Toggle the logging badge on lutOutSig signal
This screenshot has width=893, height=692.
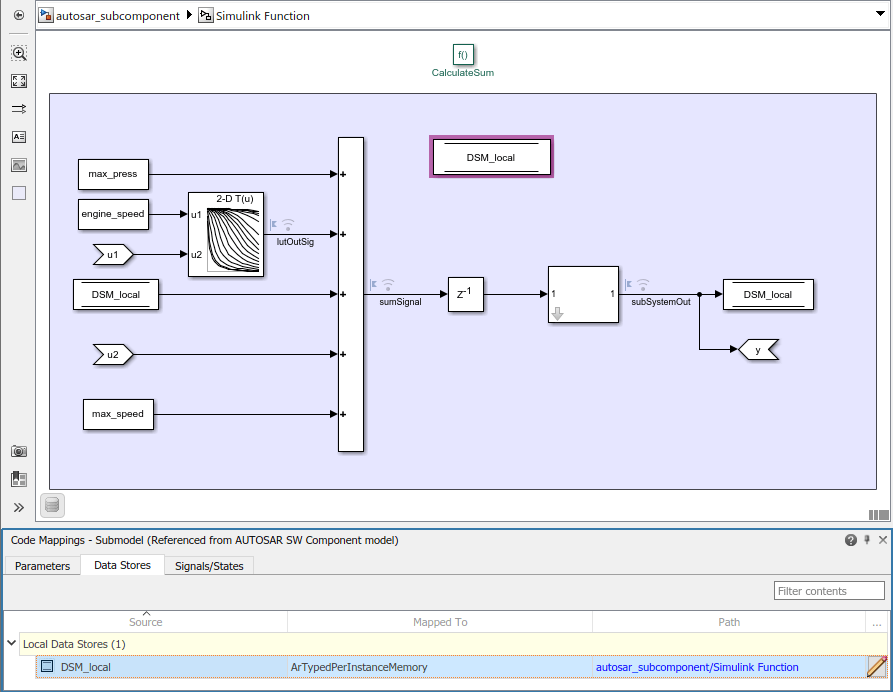[x=288, y=223]
